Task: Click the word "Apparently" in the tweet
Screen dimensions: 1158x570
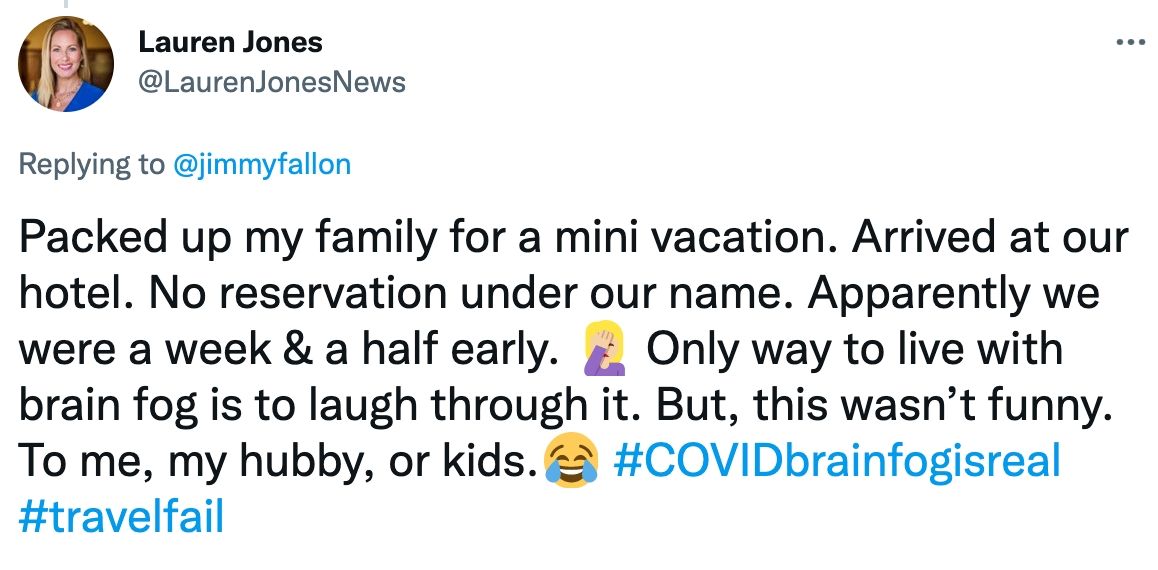Action: (914, 296)
